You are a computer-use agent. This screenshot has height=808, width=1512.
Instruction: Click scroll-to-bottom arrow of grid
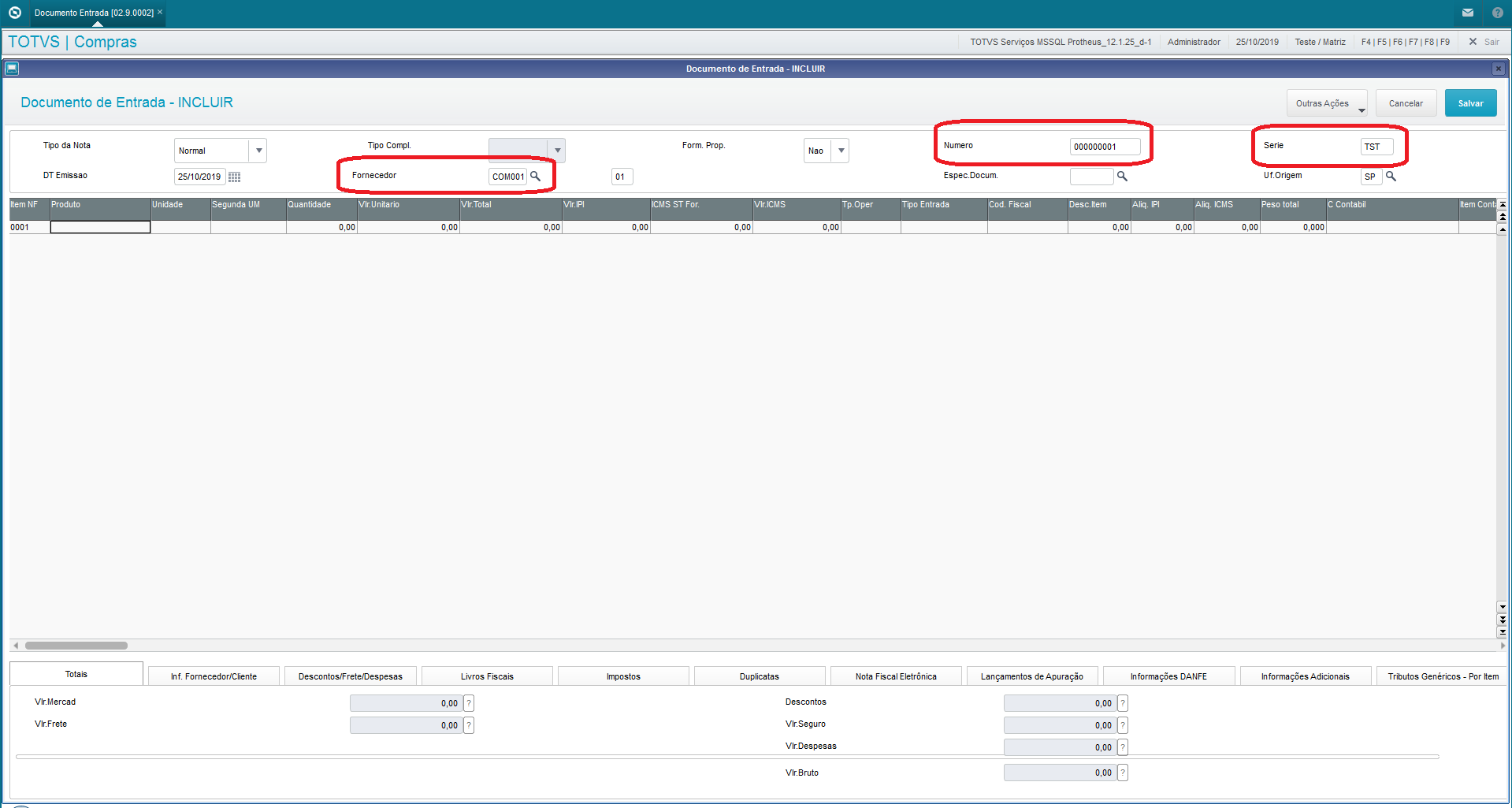(1503, 631)
